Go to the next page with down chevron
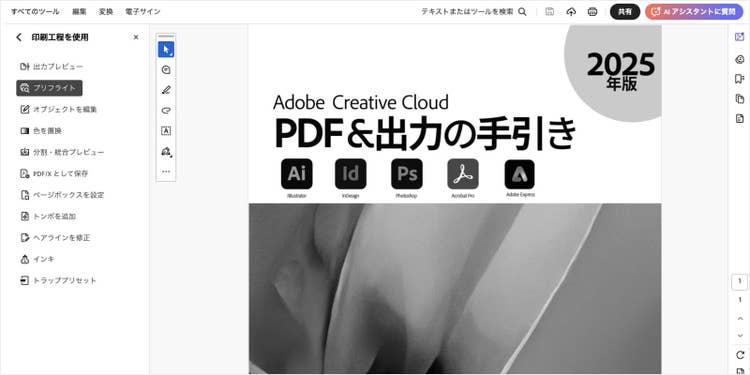Screen dimensions: 750x375 [740, 336]
